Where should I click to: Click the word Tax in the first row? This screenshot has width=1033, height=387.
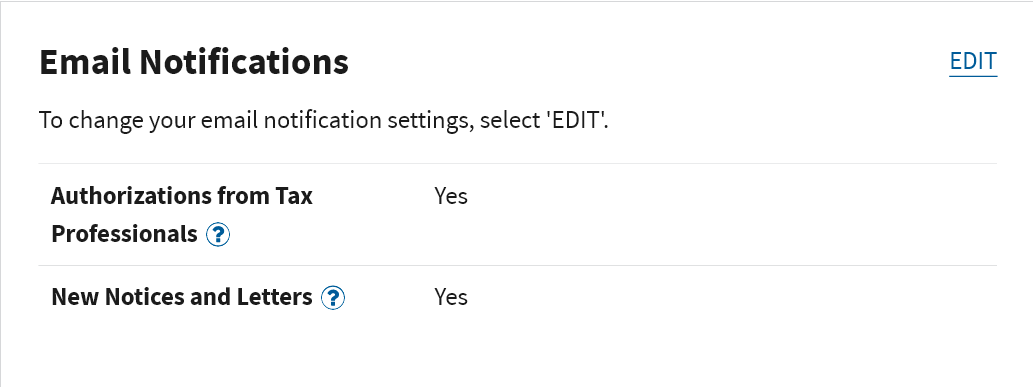294,196
